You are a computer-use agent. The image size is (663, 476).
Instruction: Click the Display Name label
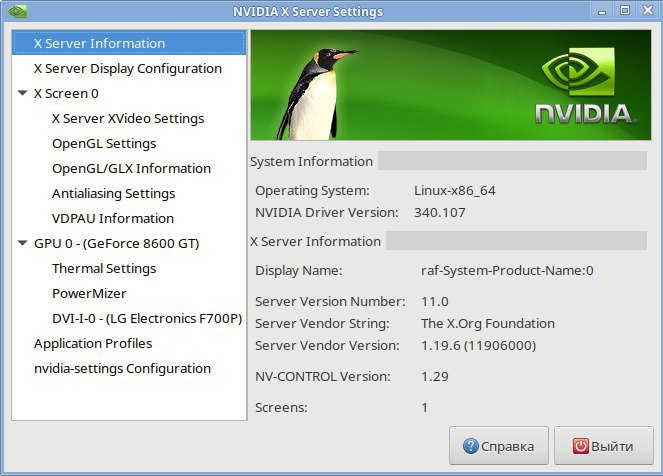click(299, 270)
